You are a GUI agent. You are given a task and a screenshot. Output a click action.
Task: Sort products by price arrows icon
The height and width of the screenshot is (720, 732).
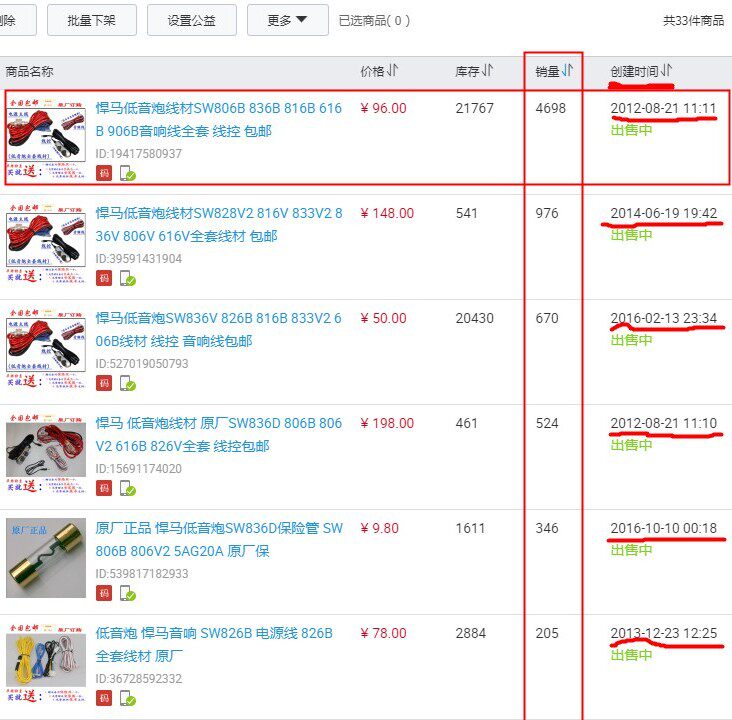pos(393,71)
